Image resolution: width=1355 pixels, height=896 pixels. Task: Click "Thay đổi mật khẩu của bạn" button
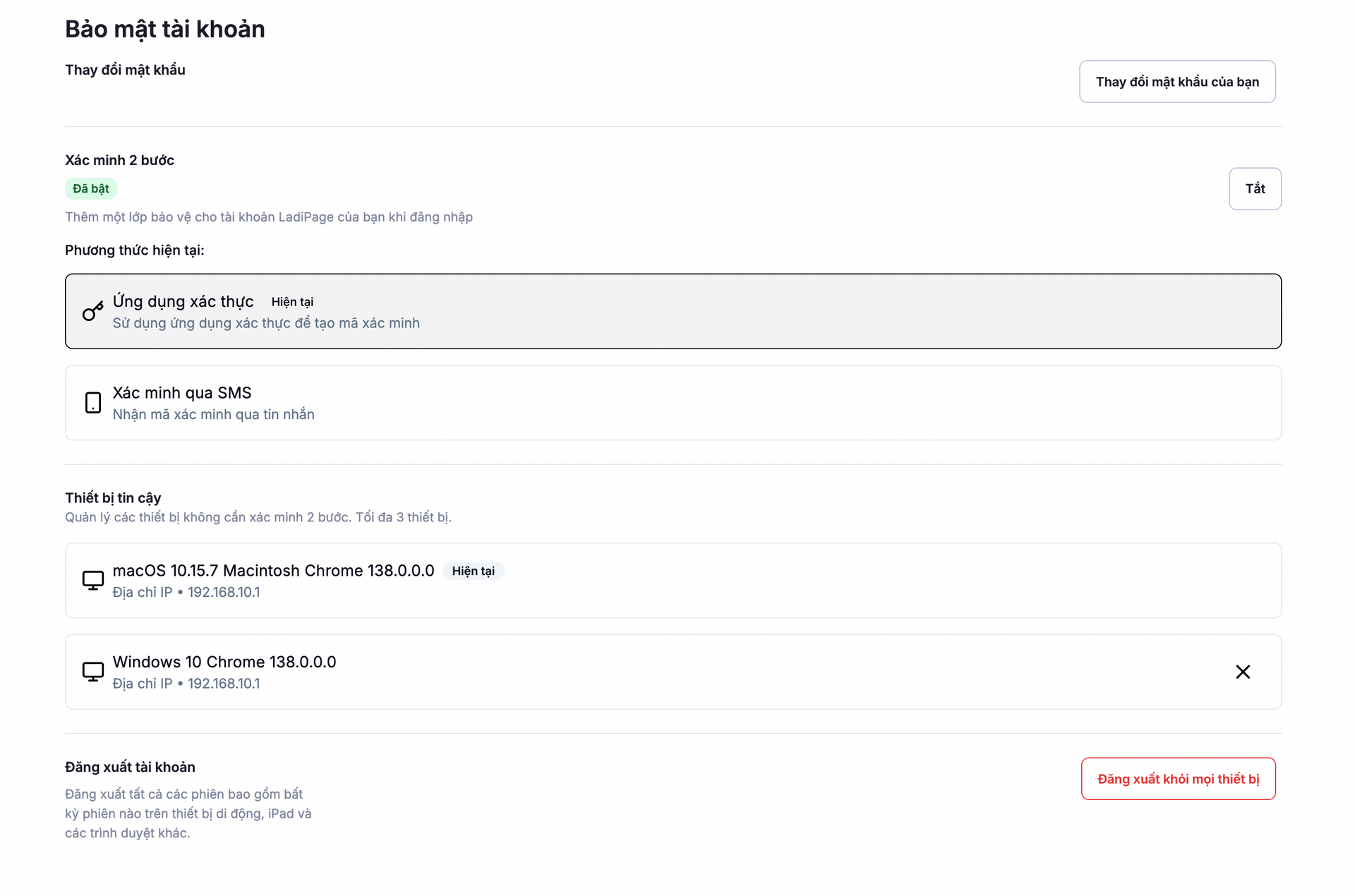click(x=1176, y=82)
